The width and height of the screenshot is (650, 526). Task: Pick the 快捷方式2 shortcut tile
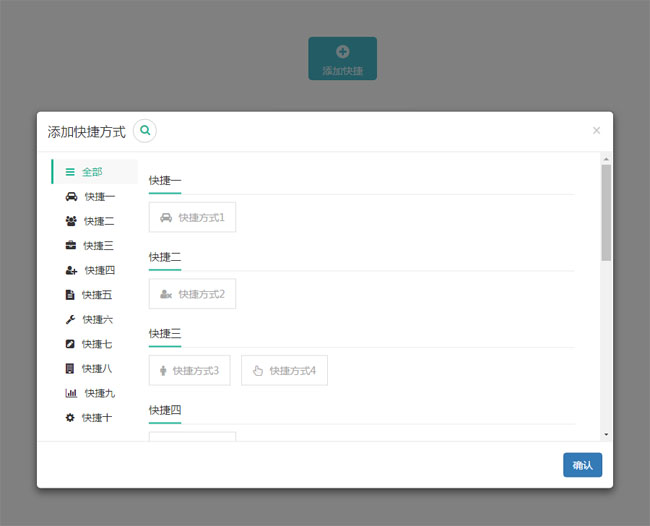tap(192, 294)
